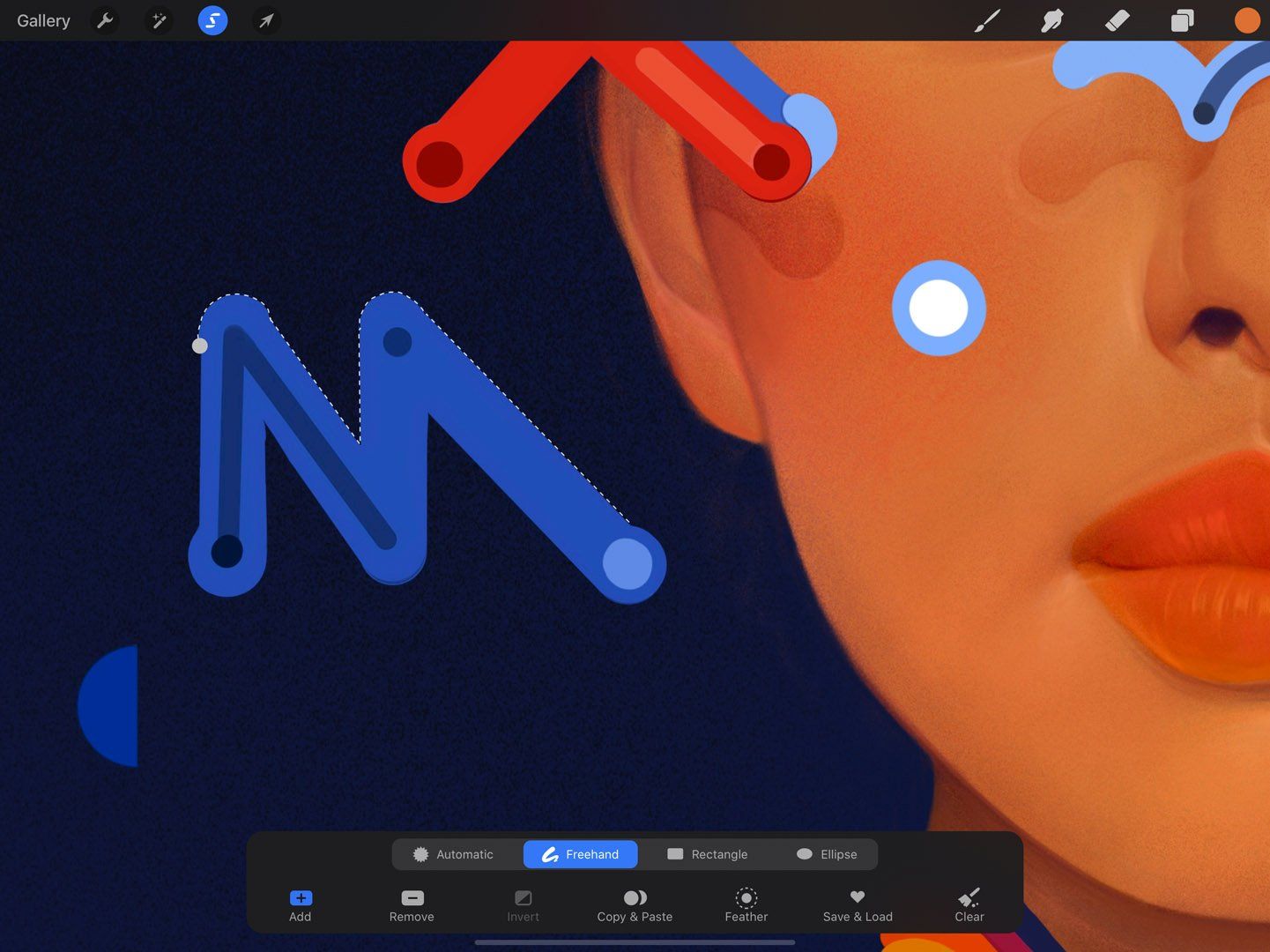1270x952 pixels.
Task: Open the active color swatch
Action: 1246,19
